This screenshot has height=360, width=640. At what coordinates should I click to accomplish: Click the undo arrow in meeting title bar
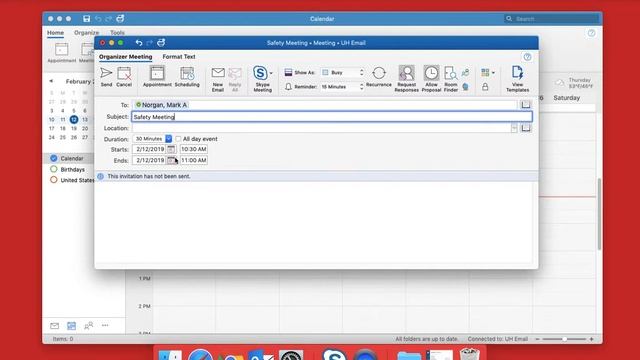[x=139, y=42]
